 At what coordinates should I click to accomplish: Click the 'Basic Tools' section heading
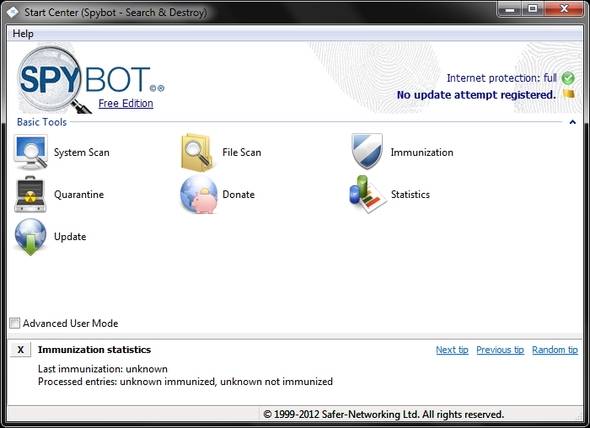click(42, 122)
